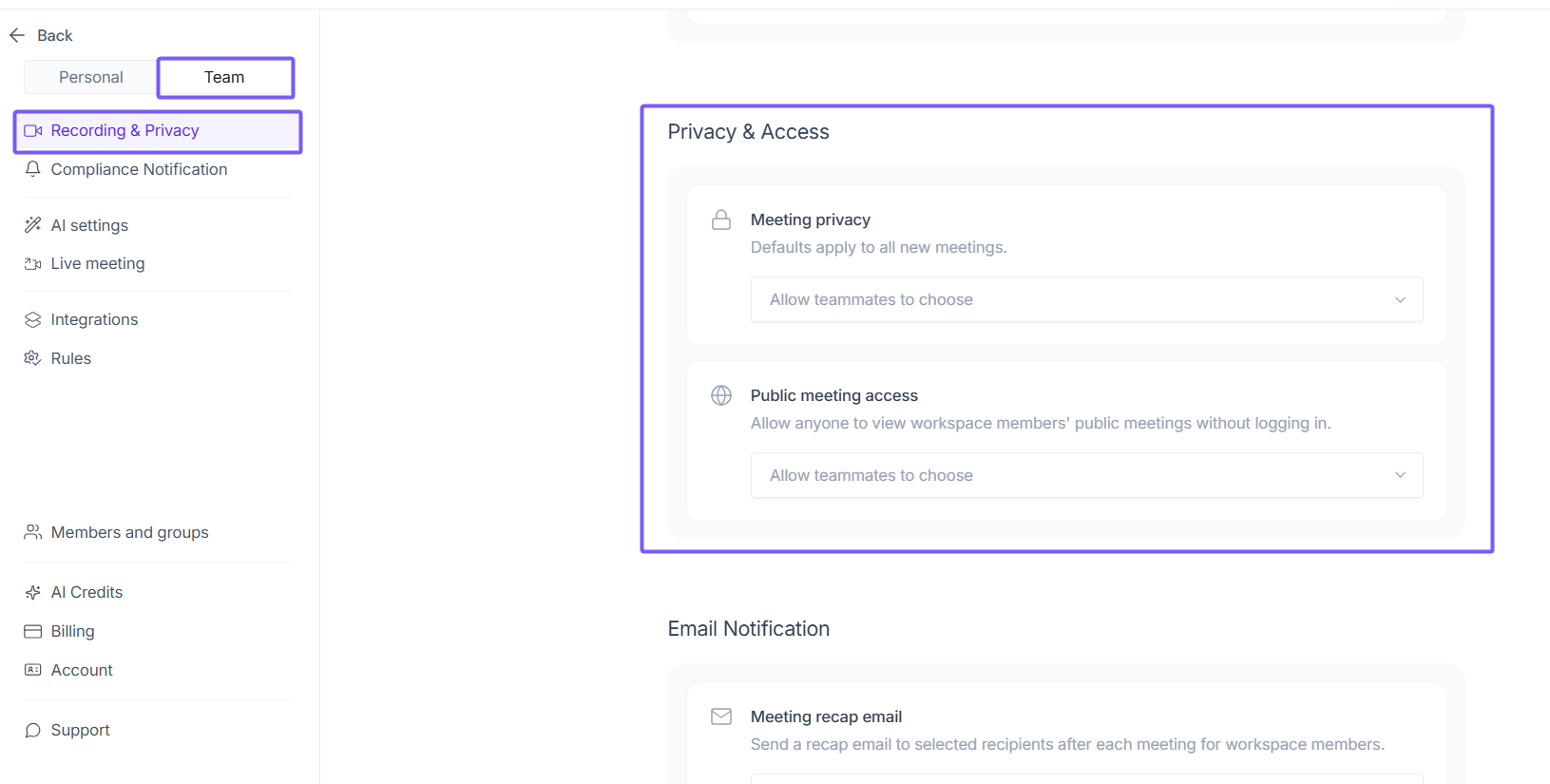Open the Meeting privacy dropdown
Image resolution: width=1550 pixels, height=784 pixels.
(1086, 299)
